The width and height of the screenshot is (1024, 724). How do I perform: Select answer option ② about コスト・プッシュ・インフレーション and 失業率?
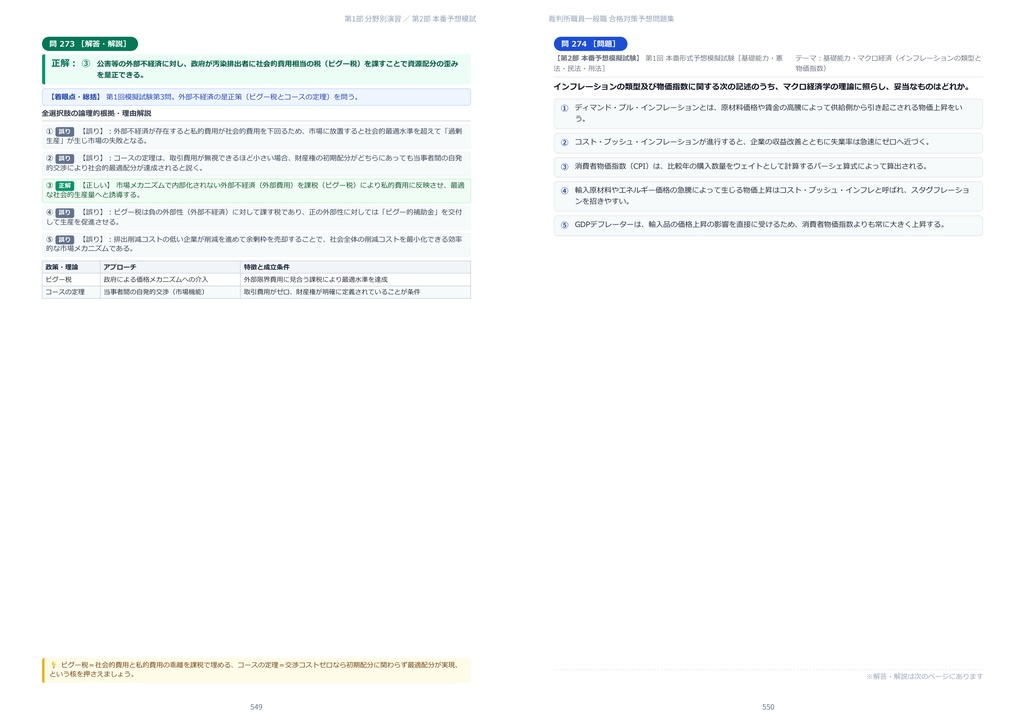pyautogui.click(x=768, y=142)
